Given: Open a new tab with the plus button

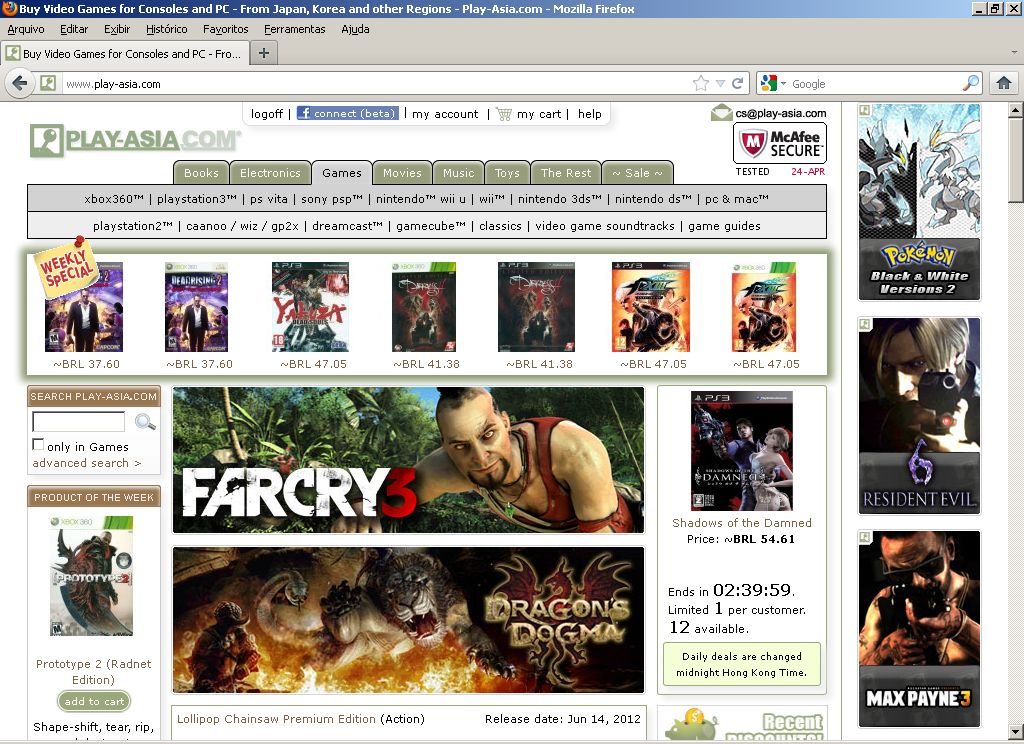Looking at the screenshot, I should pos(264,53).
